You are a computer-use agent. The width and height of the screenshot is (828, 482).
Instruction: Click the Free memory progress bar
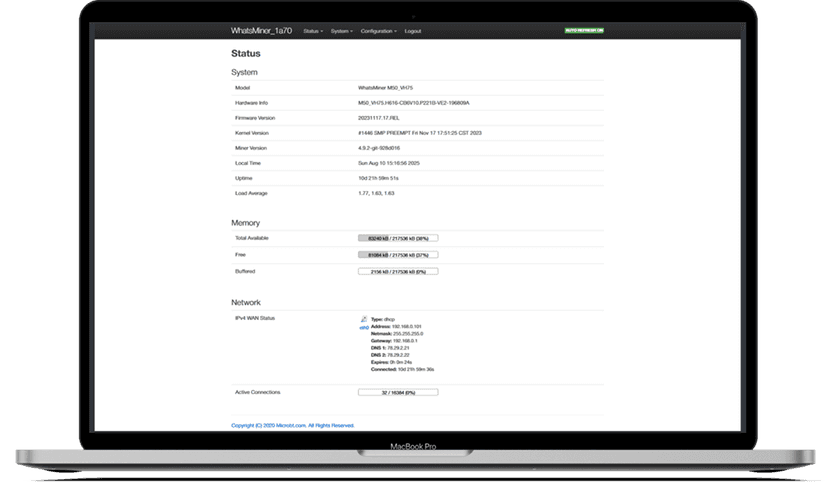click(x=398, y=255)
